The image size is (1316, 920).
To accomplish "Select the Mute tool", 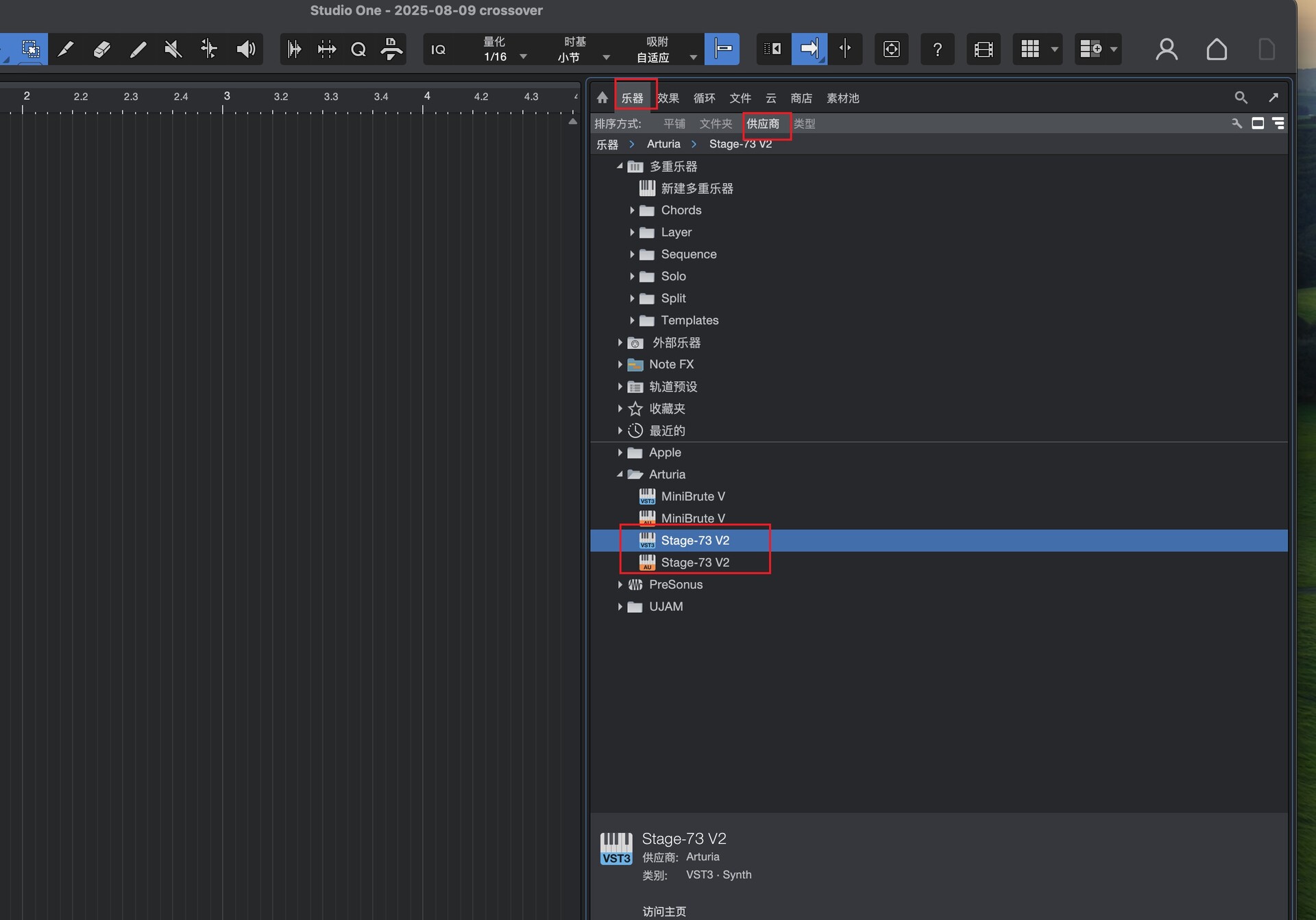I will 173,49.
